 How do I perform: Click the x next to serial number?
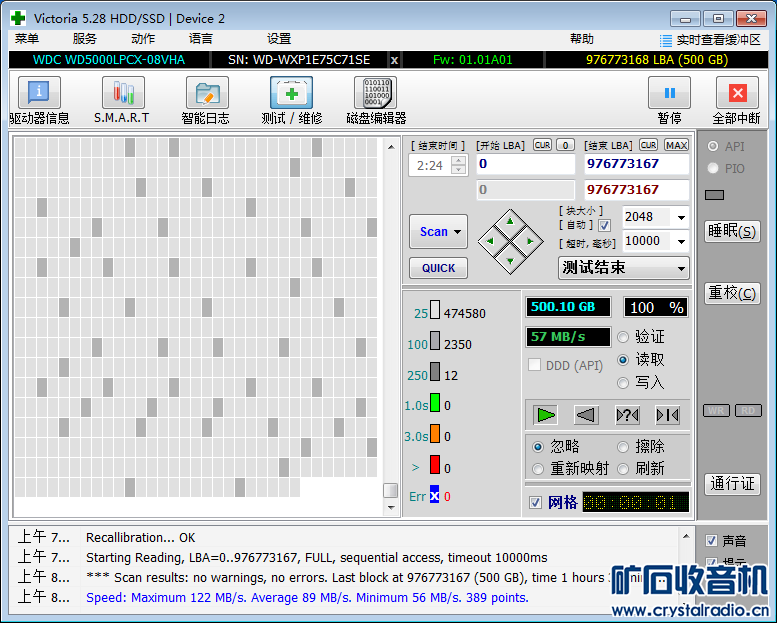pos(394,60)
